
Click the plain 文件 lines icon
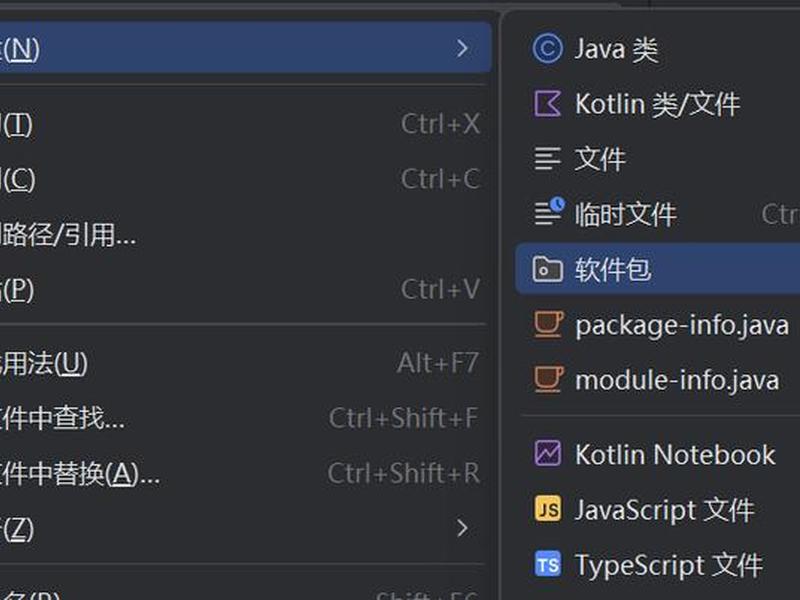pyautogui.click(x=547, y=159)
